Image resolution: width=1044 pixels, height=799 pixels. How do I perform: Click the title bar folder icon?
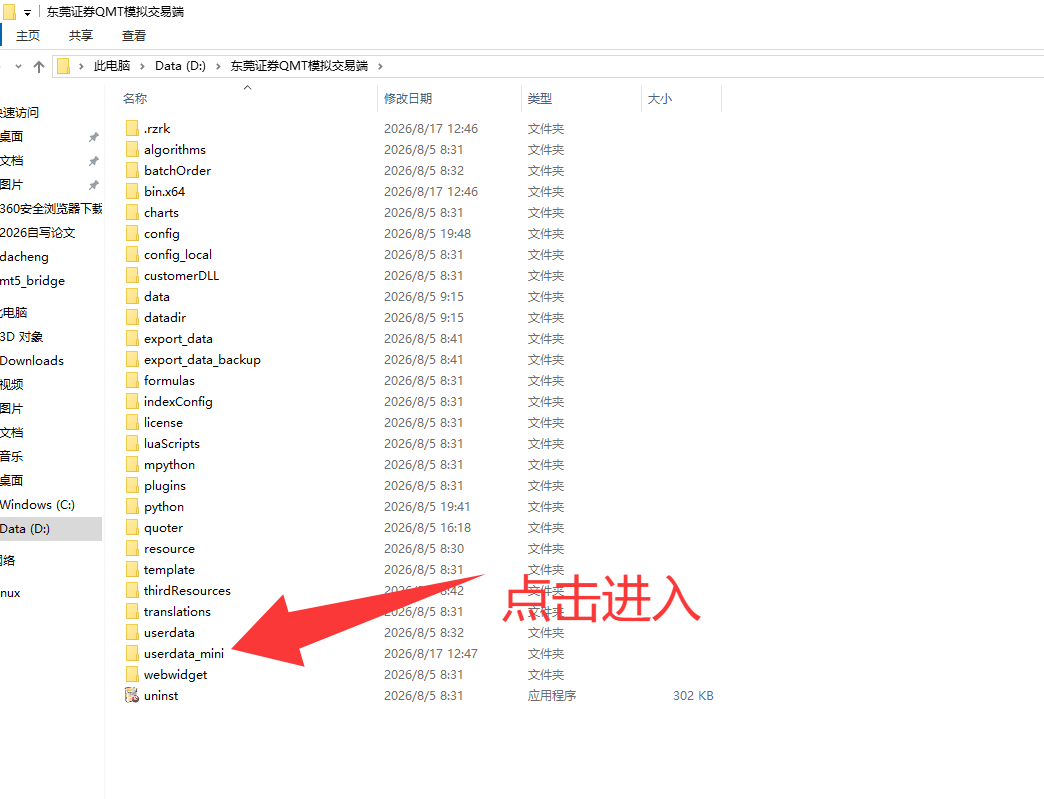click(9, 11)
